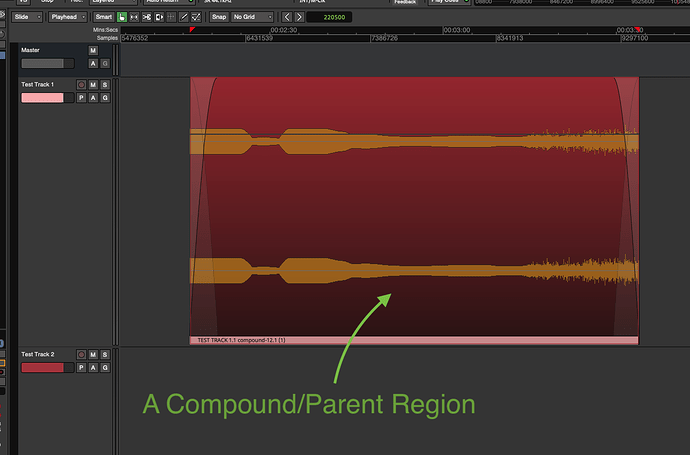
Task: Mute the Master track
Action: pos(93,50)
